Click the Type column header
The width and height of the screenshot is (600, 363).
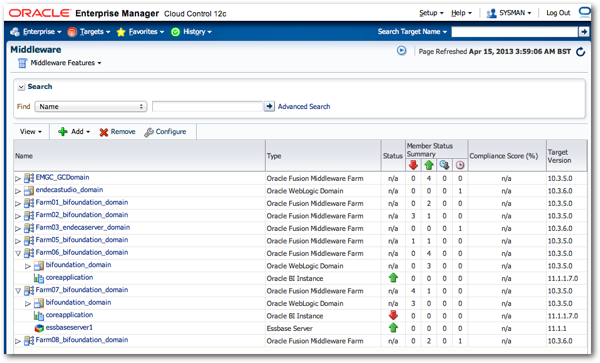323,156
